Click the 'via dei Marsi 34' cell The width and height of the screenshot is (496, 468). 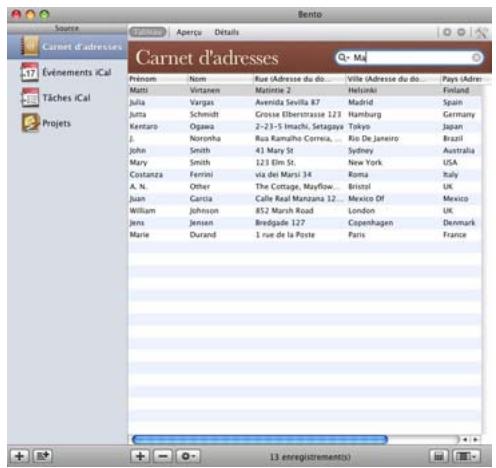point(283,174)
